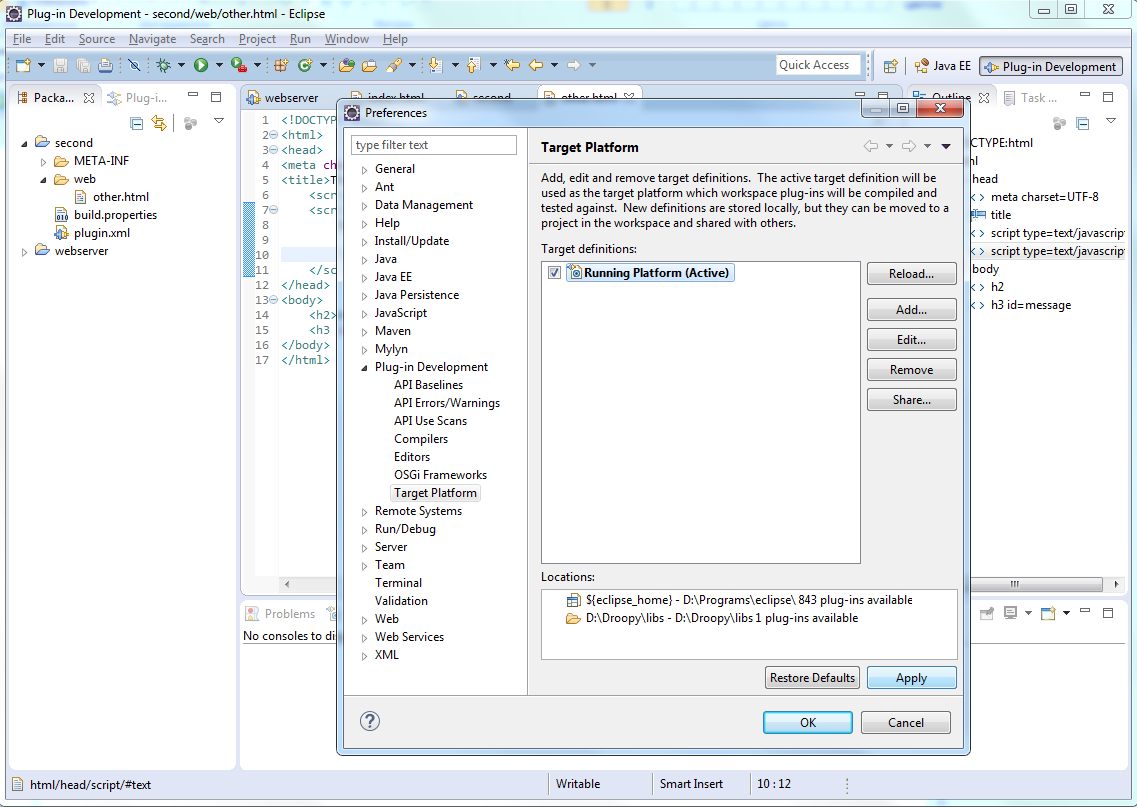Expand the Java preferences node
This screenshot has height=807, width=1137.
click(364, 260)
